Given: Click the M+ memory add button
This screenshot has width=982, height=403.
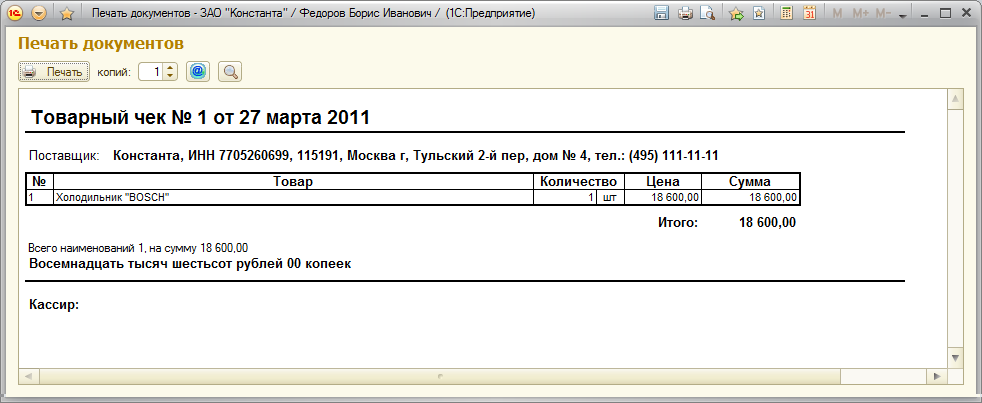Looking at the screenshot, I should 861,13.
